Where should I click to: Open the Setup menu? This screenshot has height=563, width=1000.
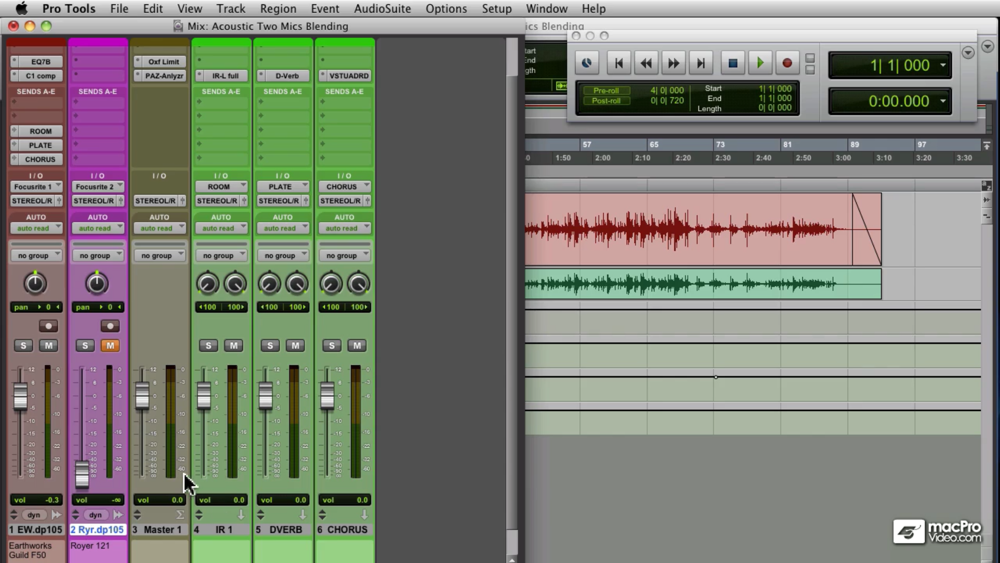(x=496, y=8)
